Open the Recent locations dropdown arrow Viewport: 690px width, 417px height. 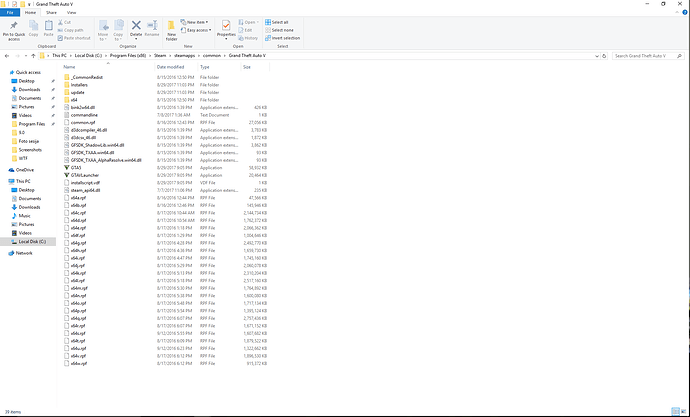26,56
